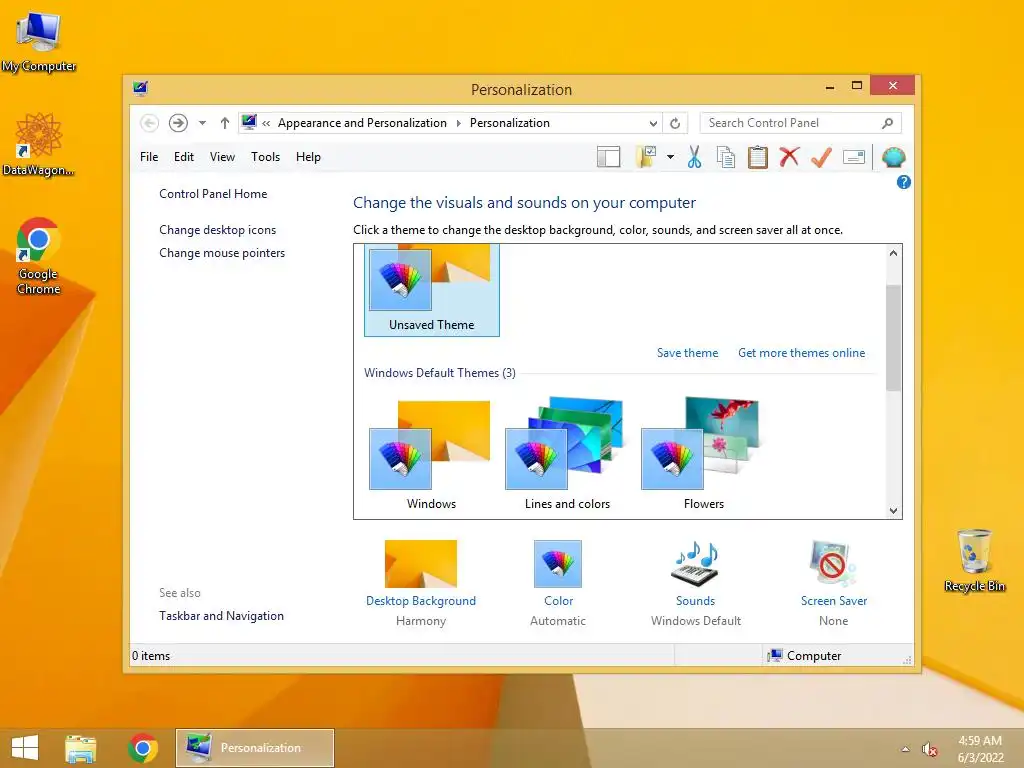
Task: Open the Color settings swatch icon
Action: [558, 564]
